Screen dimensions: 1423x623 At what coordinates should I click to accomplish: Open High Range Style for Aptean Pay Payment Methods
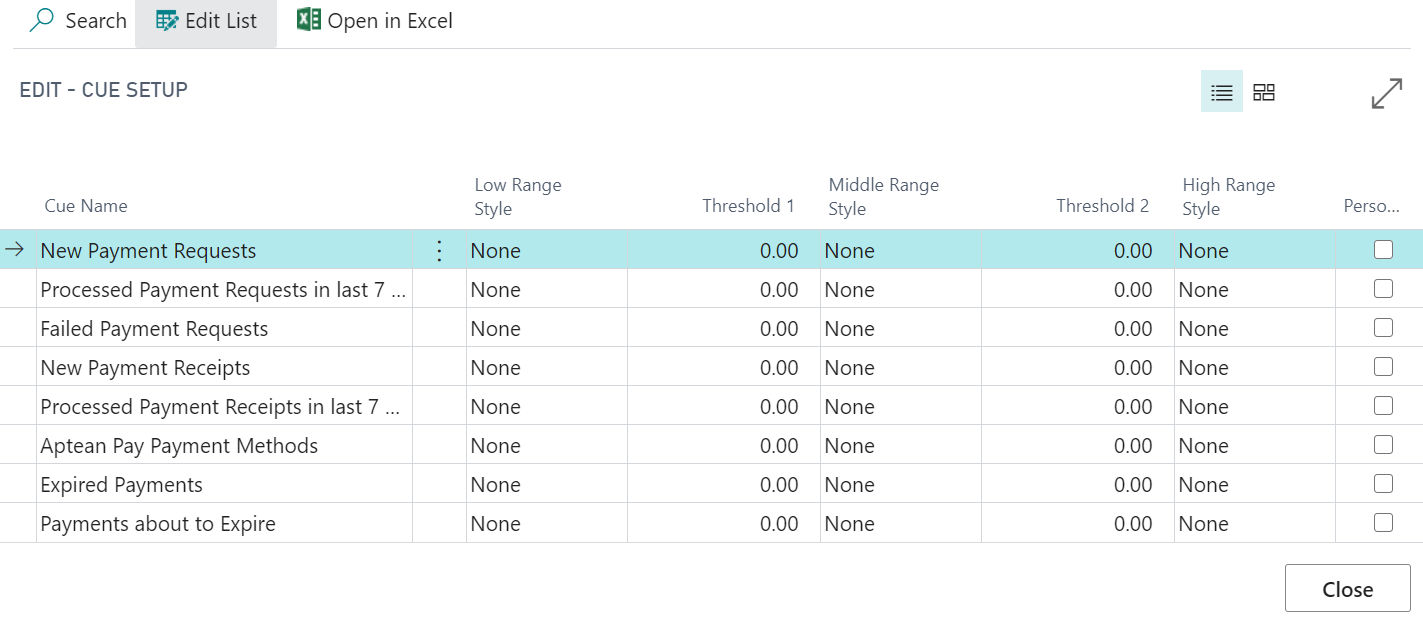point(1254,446)
